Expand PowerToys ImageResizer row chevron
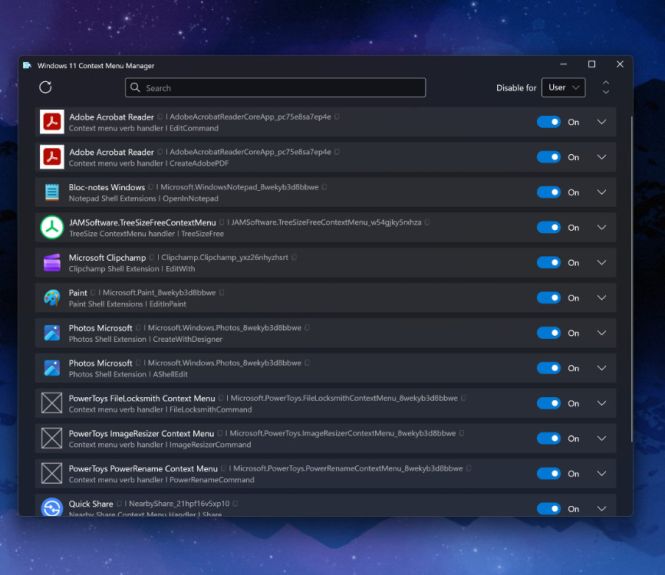 click(601, 438)
